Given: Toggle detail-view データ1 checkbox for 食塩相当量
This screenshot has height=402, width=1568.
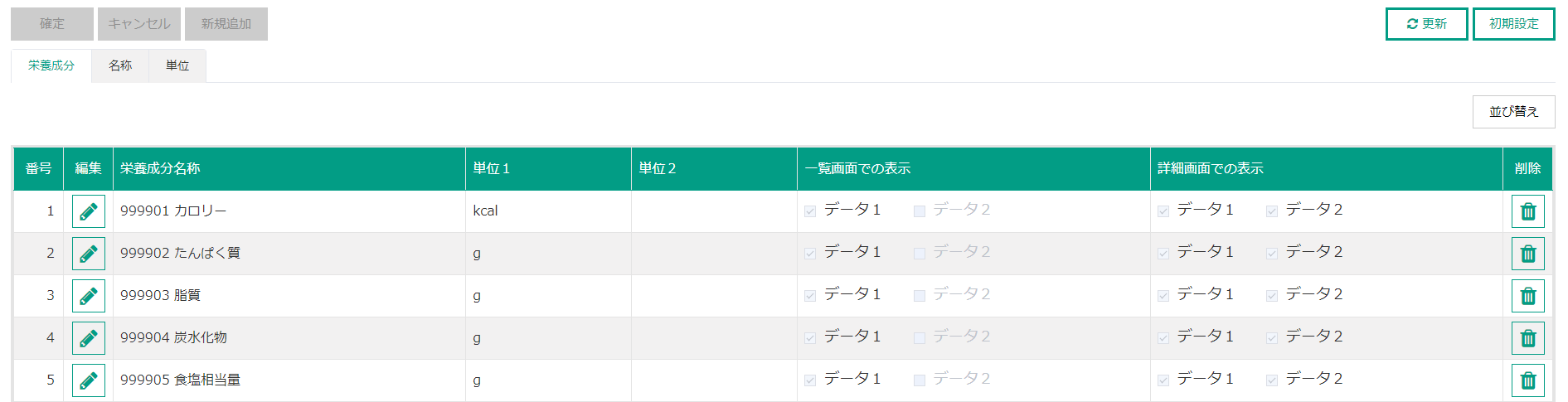Looking at the screenshot, I should 1163,380.
